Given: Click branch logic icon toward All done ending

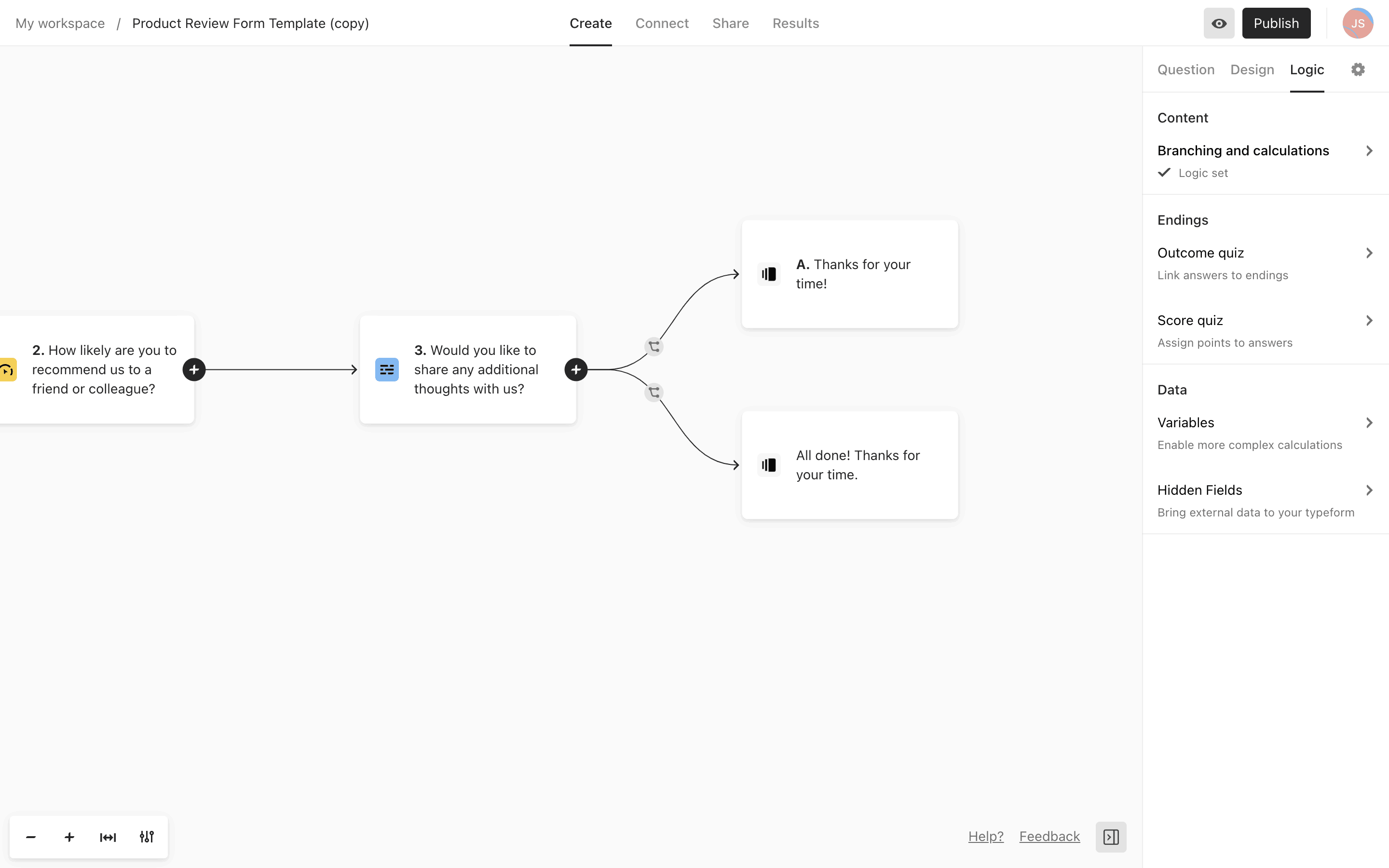Looking at the screenshot, I should [654, 393].
